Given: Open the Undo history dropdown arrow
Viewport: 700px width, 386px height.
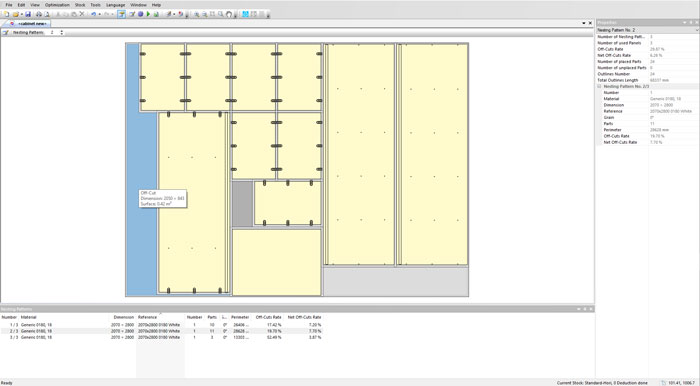Looking at the screenshot, I should click(x=100, y=14).
